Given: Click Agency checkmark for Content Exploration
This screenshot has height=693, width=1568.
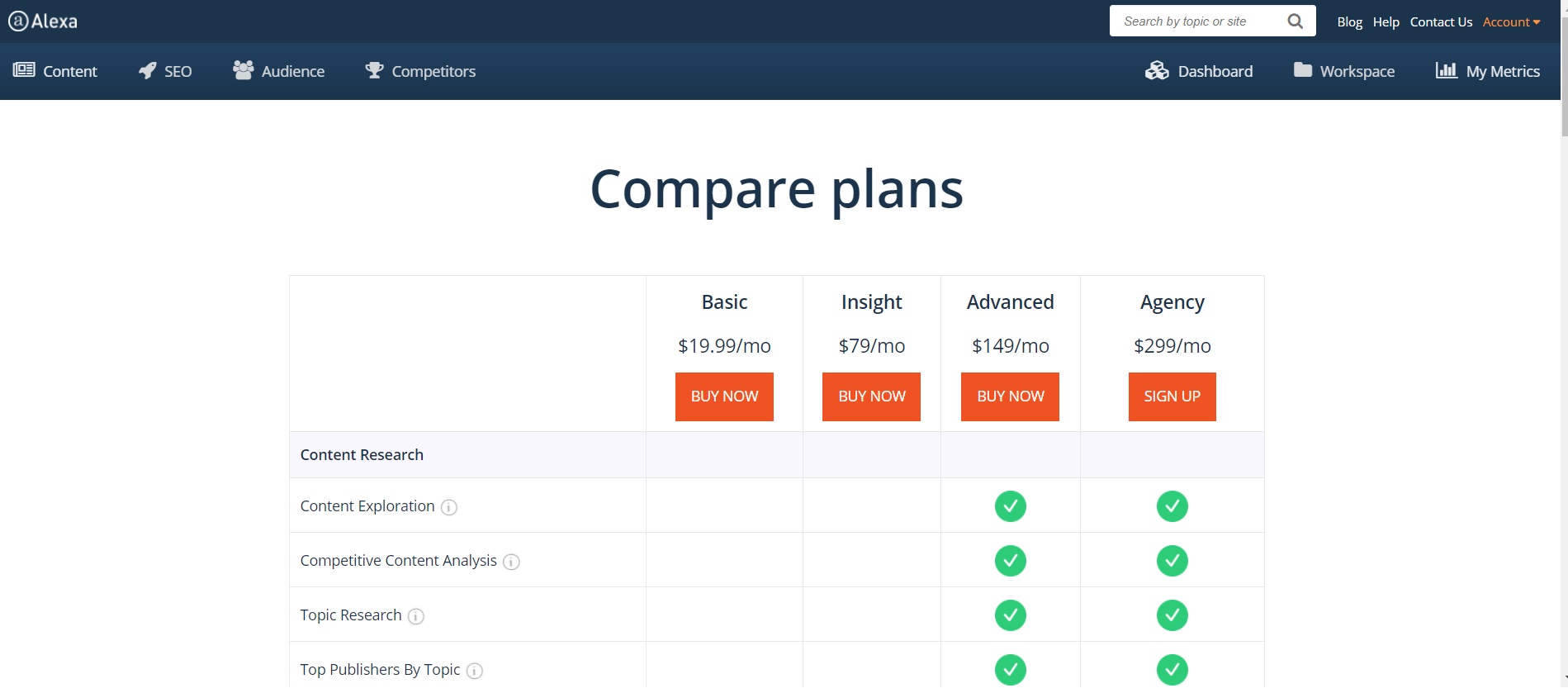Looking at the screenshot, I should coord(1172,506).
